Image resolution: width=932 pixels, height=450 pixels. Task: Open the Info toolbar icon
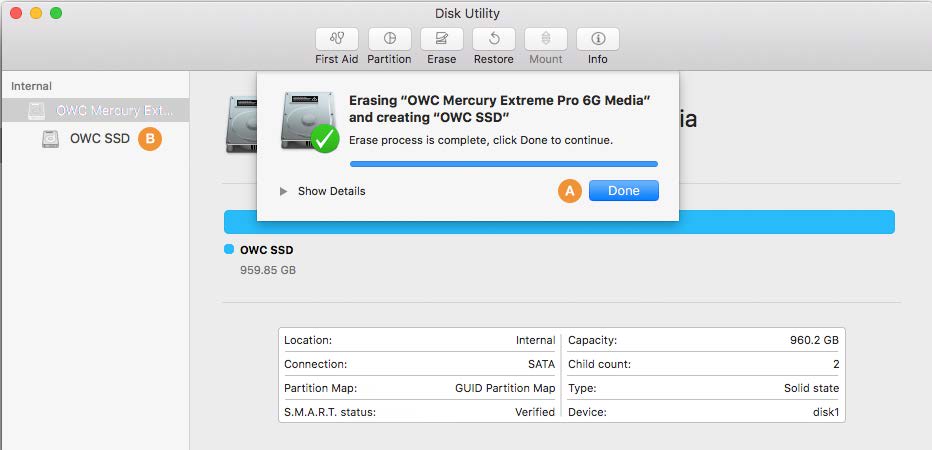click(597, 39)
